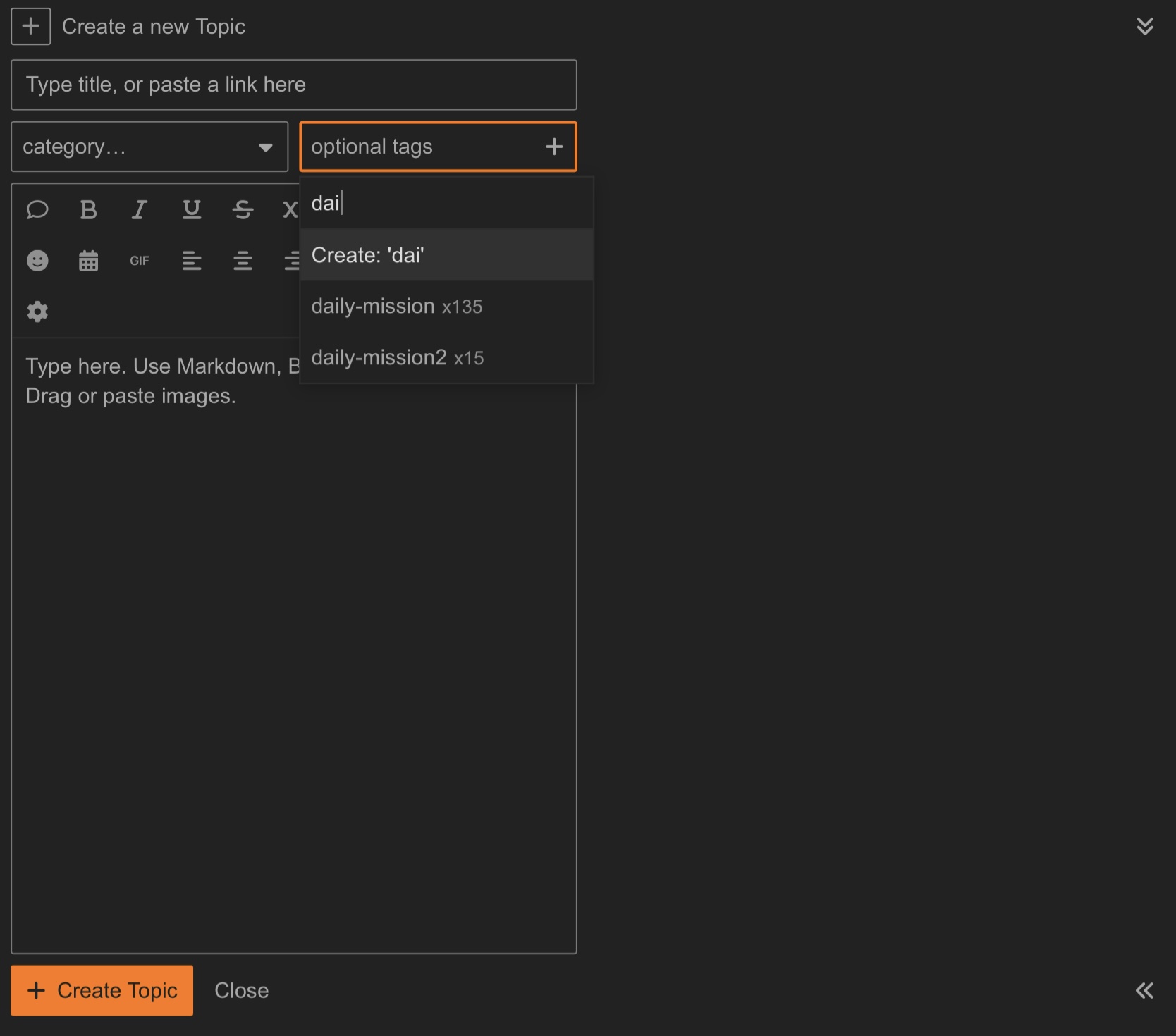Align text to the left
The image size is (1176, 1036).
pos(191,261)
